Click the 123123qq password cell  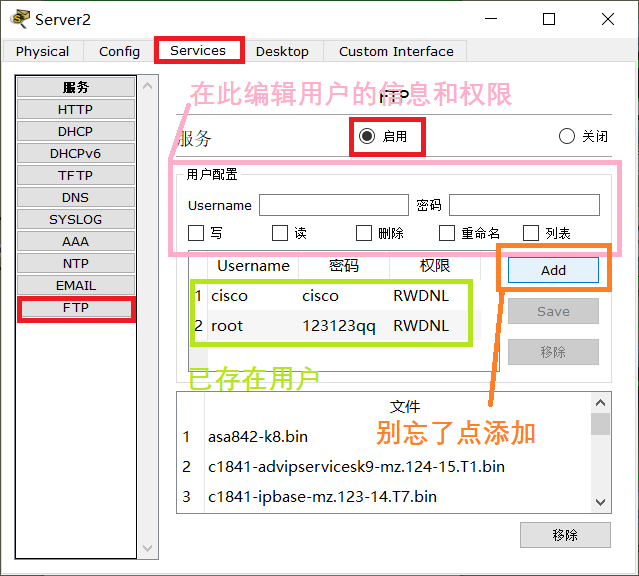point(339,326)
